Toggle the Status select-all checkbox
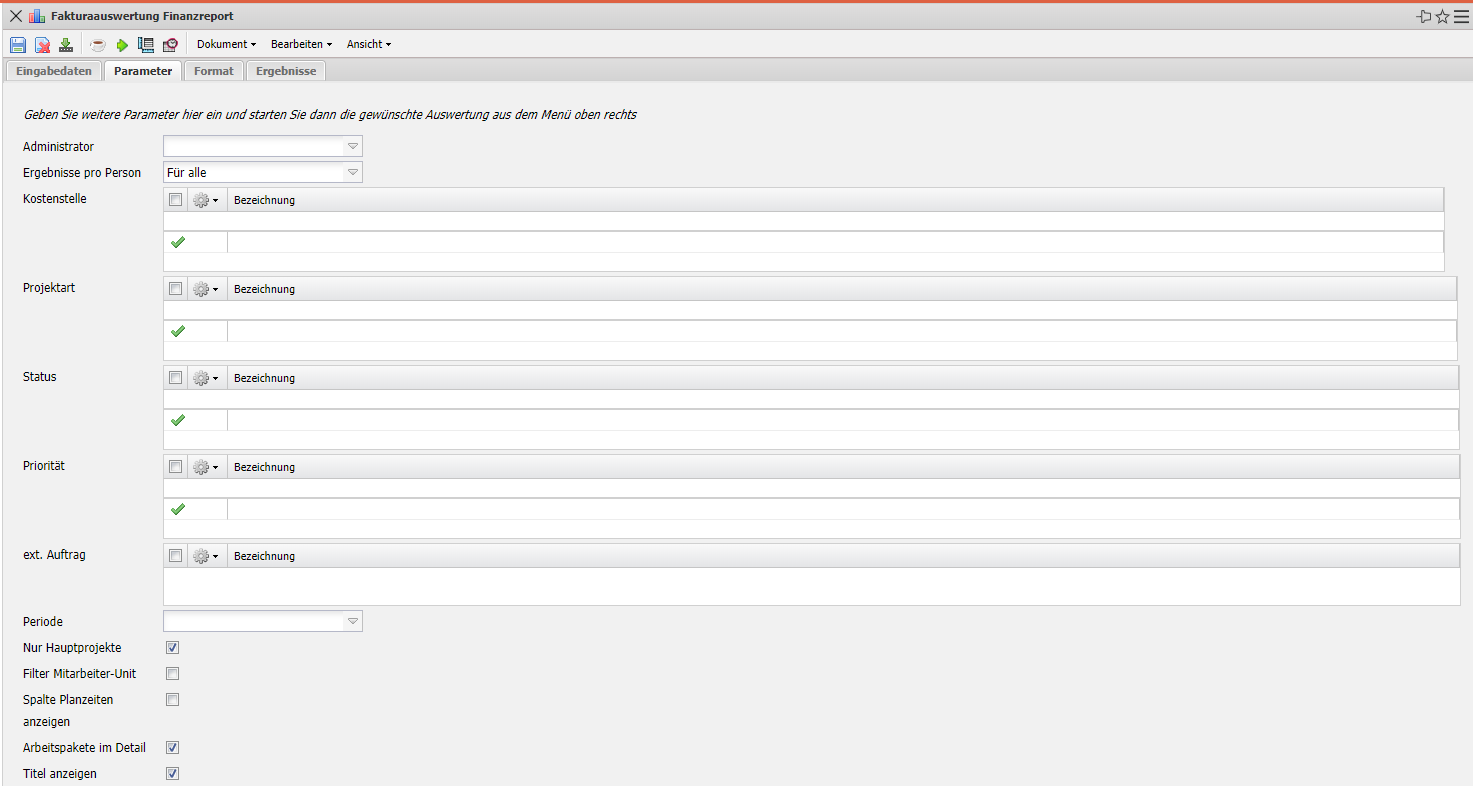This screenshot has height=786, width=1473. [x=176, y=378]
